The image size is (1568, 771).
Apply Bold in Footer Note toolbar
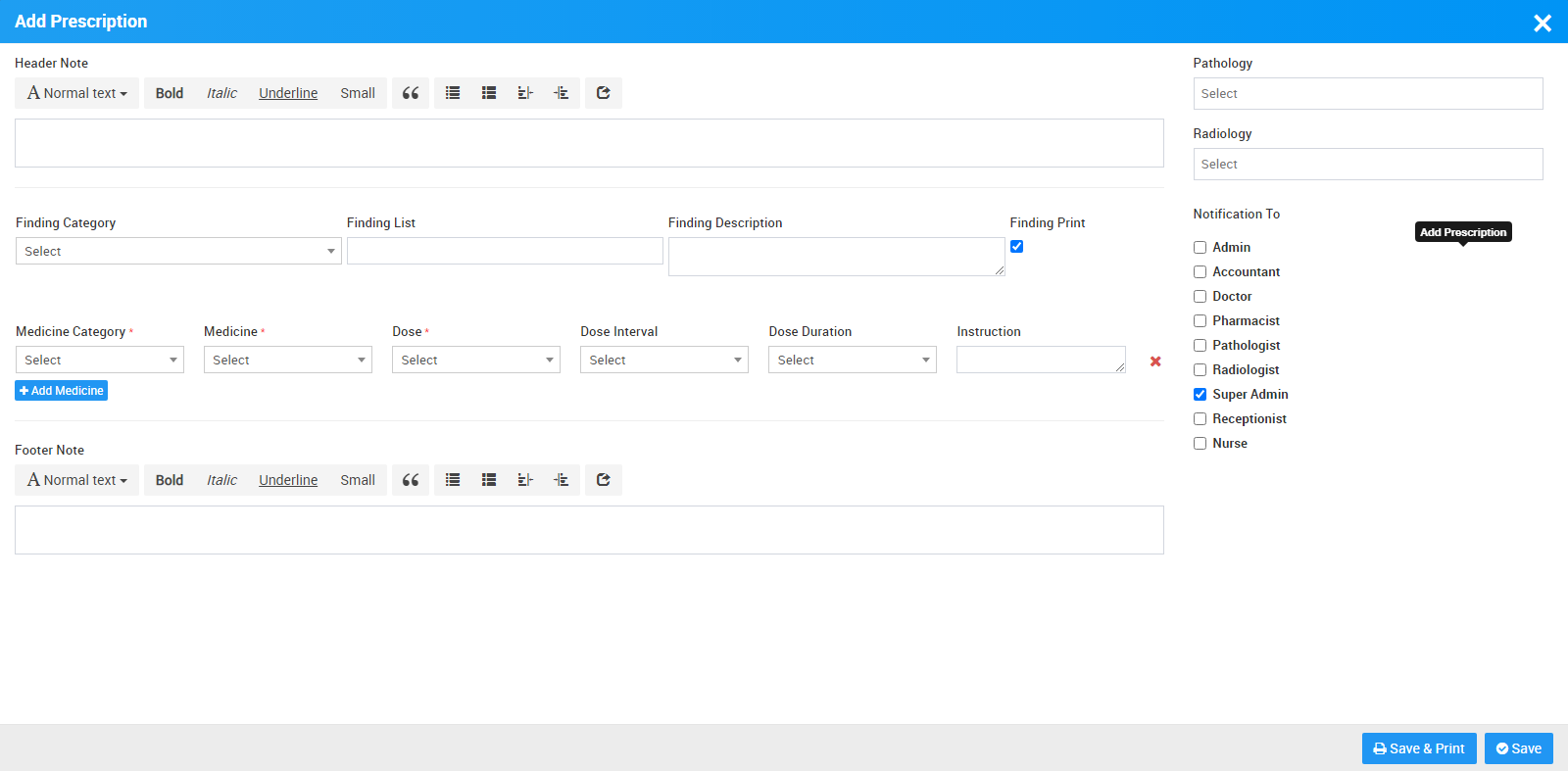(x=170, y=480)
